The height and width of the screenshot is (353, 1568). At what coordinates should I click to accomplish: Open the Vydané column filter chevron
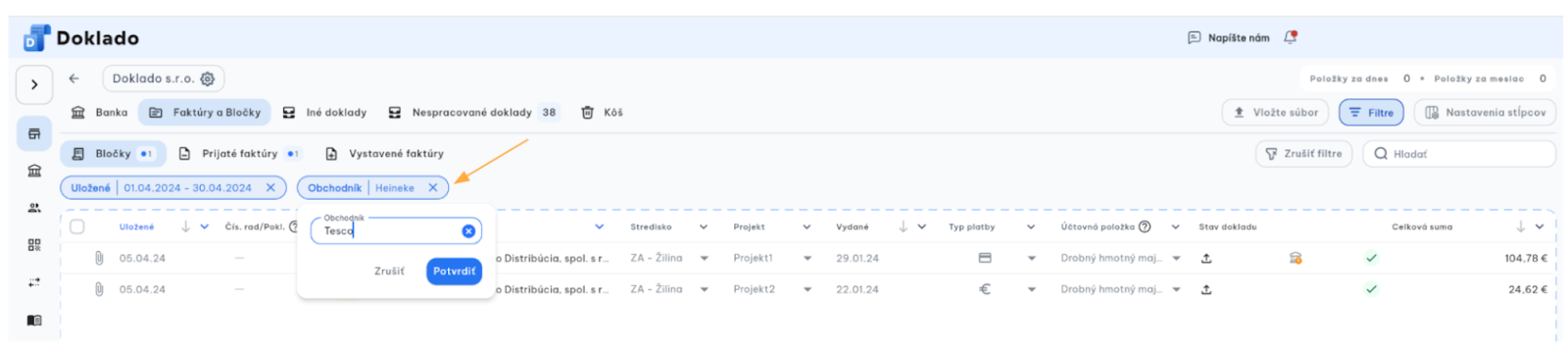click(x=921, y=227)
